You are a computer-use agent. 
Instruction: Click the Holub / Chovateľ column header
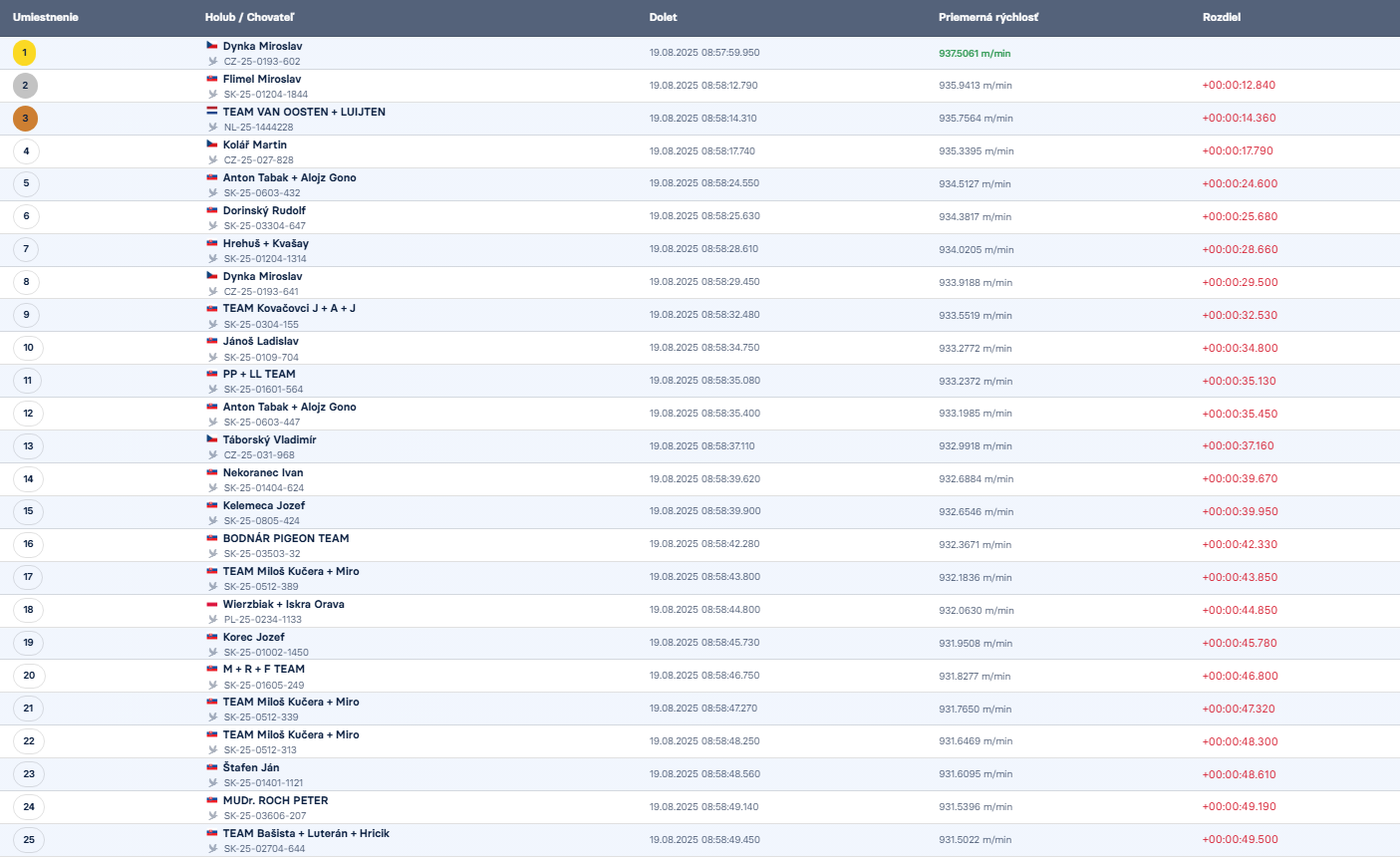click(x=249, y=18)
